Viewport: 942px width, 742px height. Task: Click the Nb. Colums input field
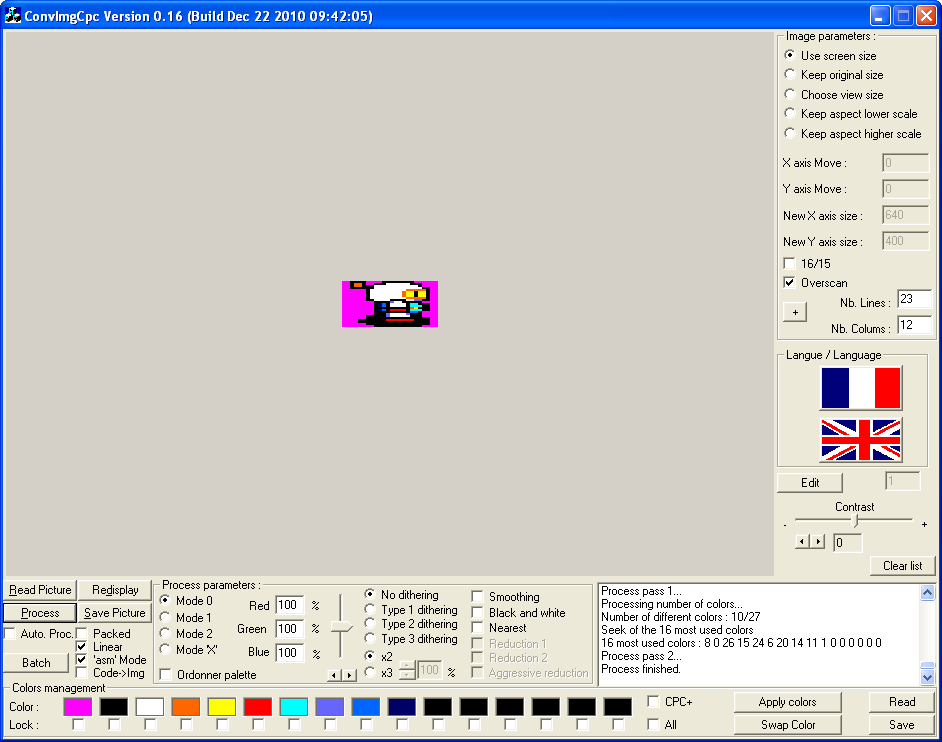(914, 325)
